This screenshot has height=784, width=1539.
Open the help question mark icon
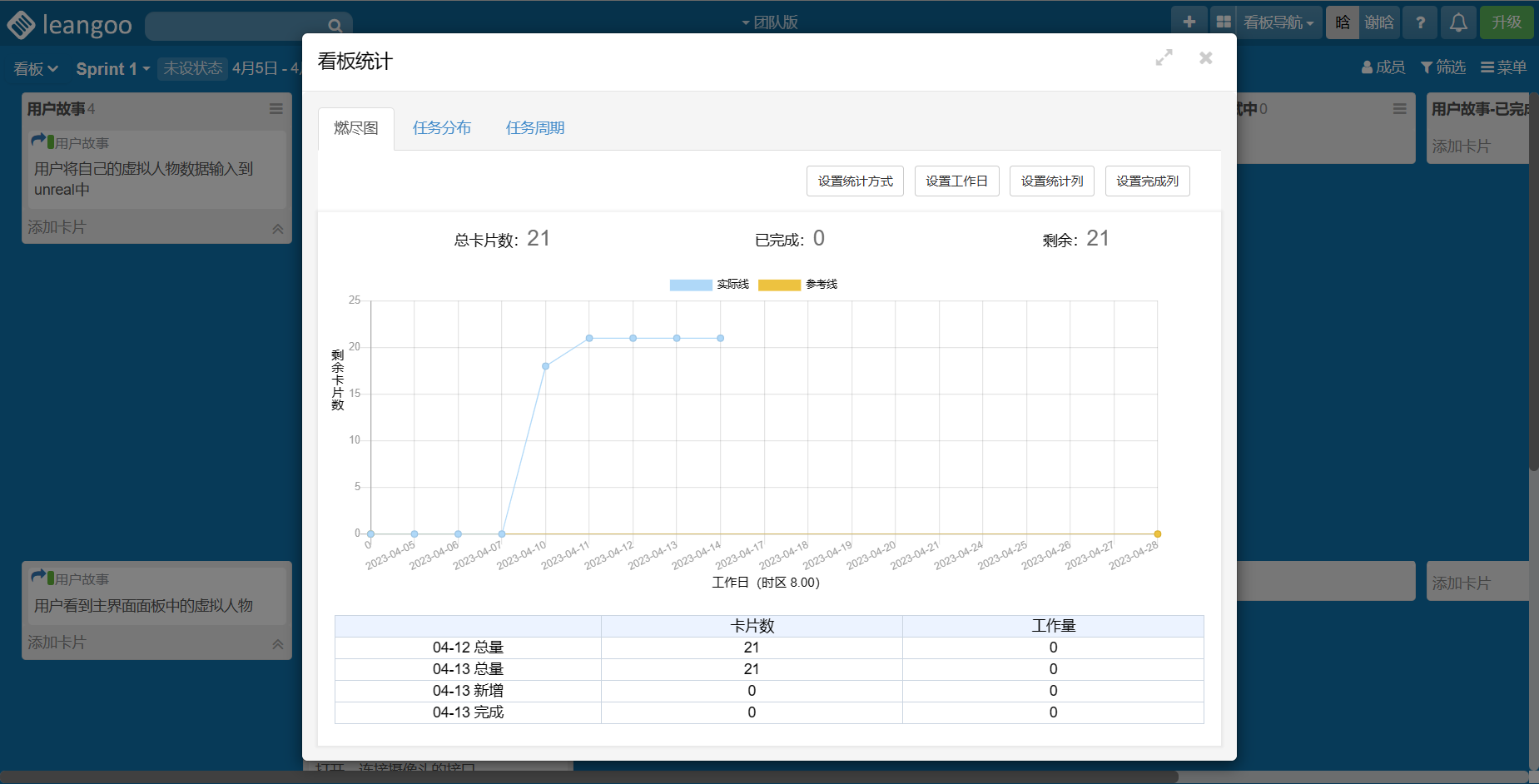tap(1421, 22)
